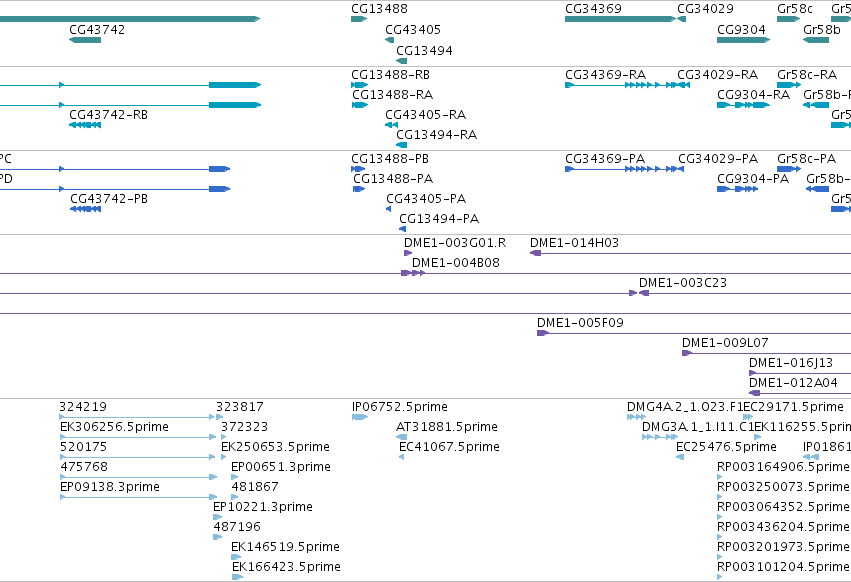The image size is (851, 582).
Task: Click EST RP003101204.5prime
Action: point(720,577)
